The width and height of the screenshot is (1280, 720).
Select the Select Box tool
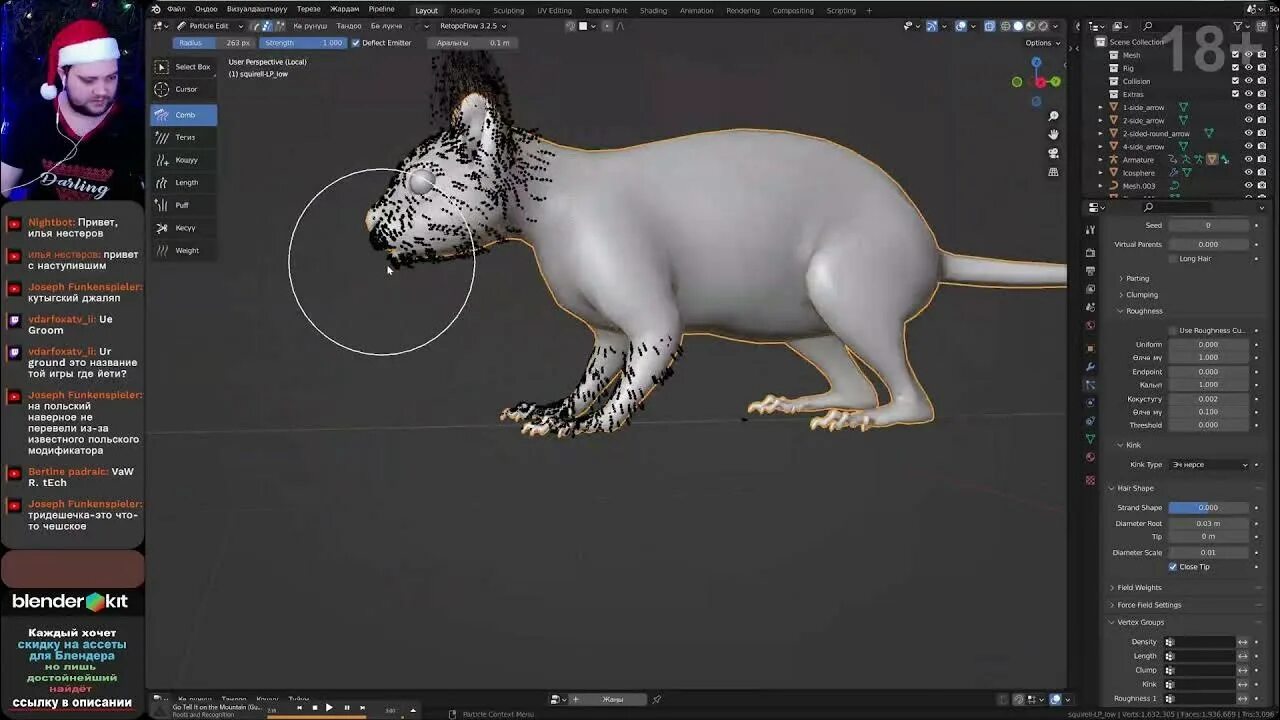click(x=183, y=67)
